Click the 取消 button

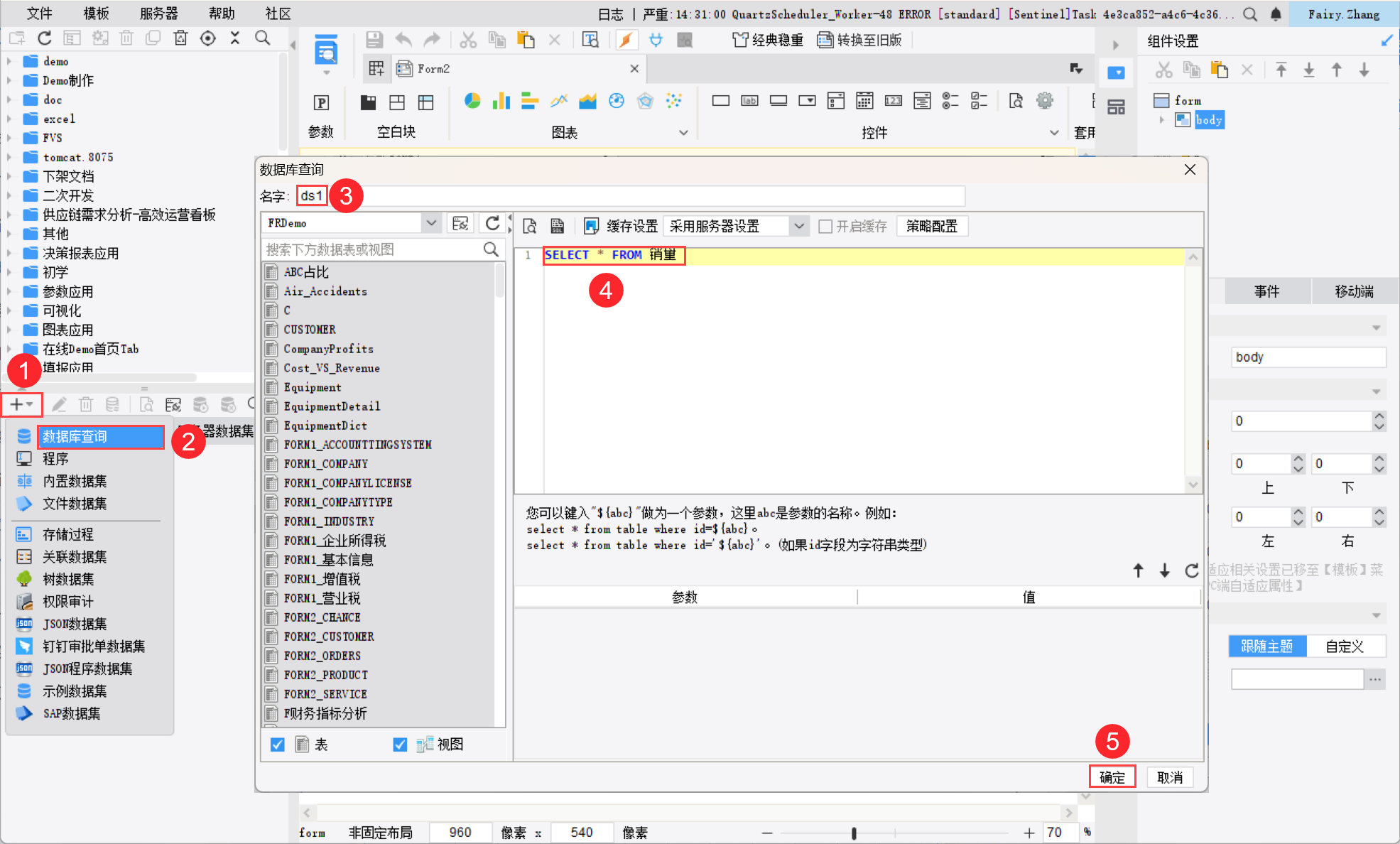point(1170,777)
